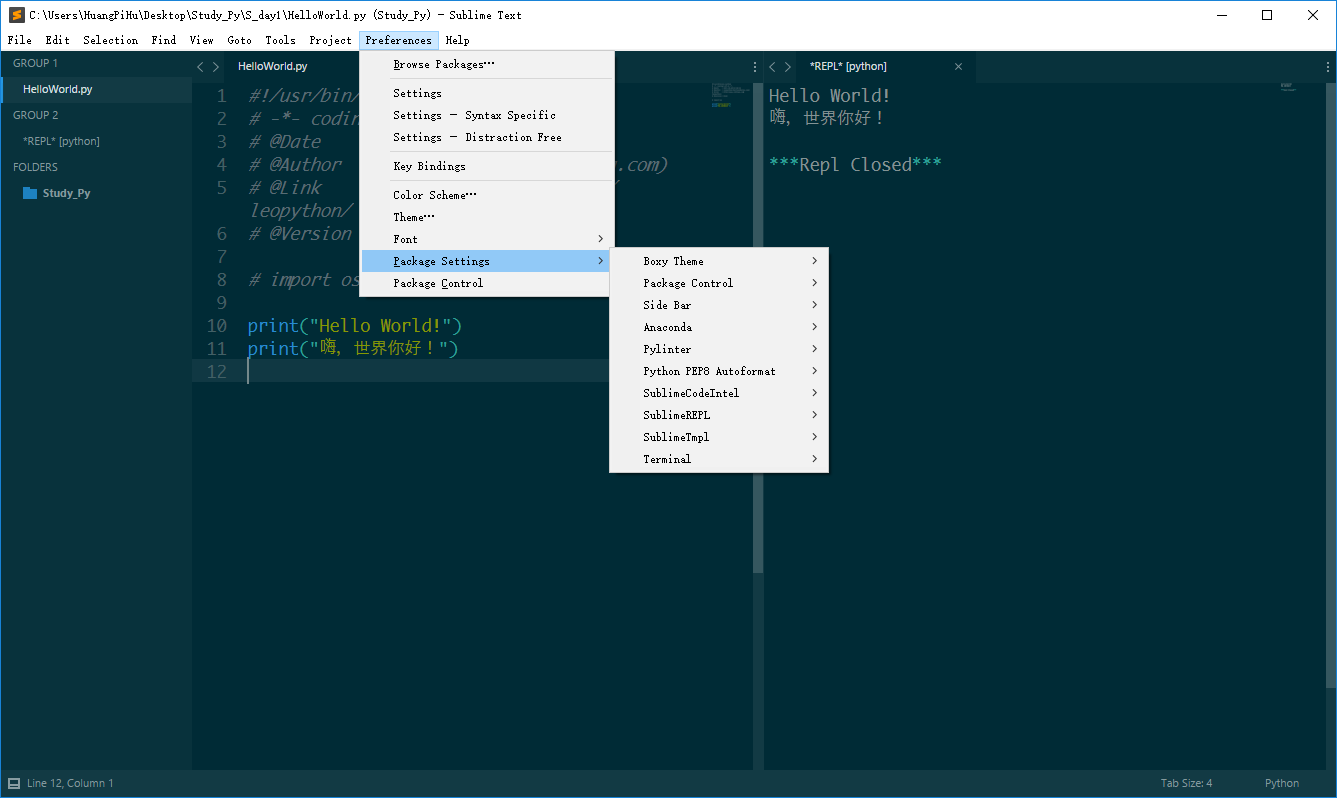
Task: Go to next tab arrow in left pane
Action: pos(216,67)
